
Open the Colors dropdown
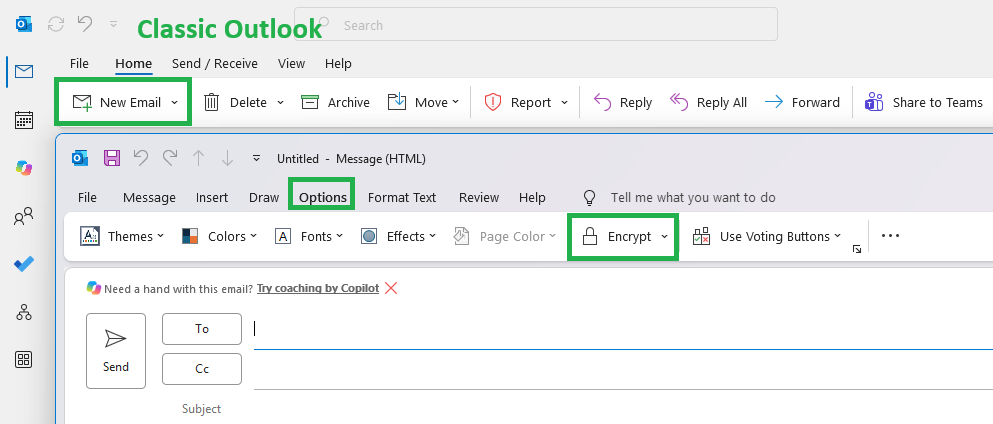click(219, 236)
